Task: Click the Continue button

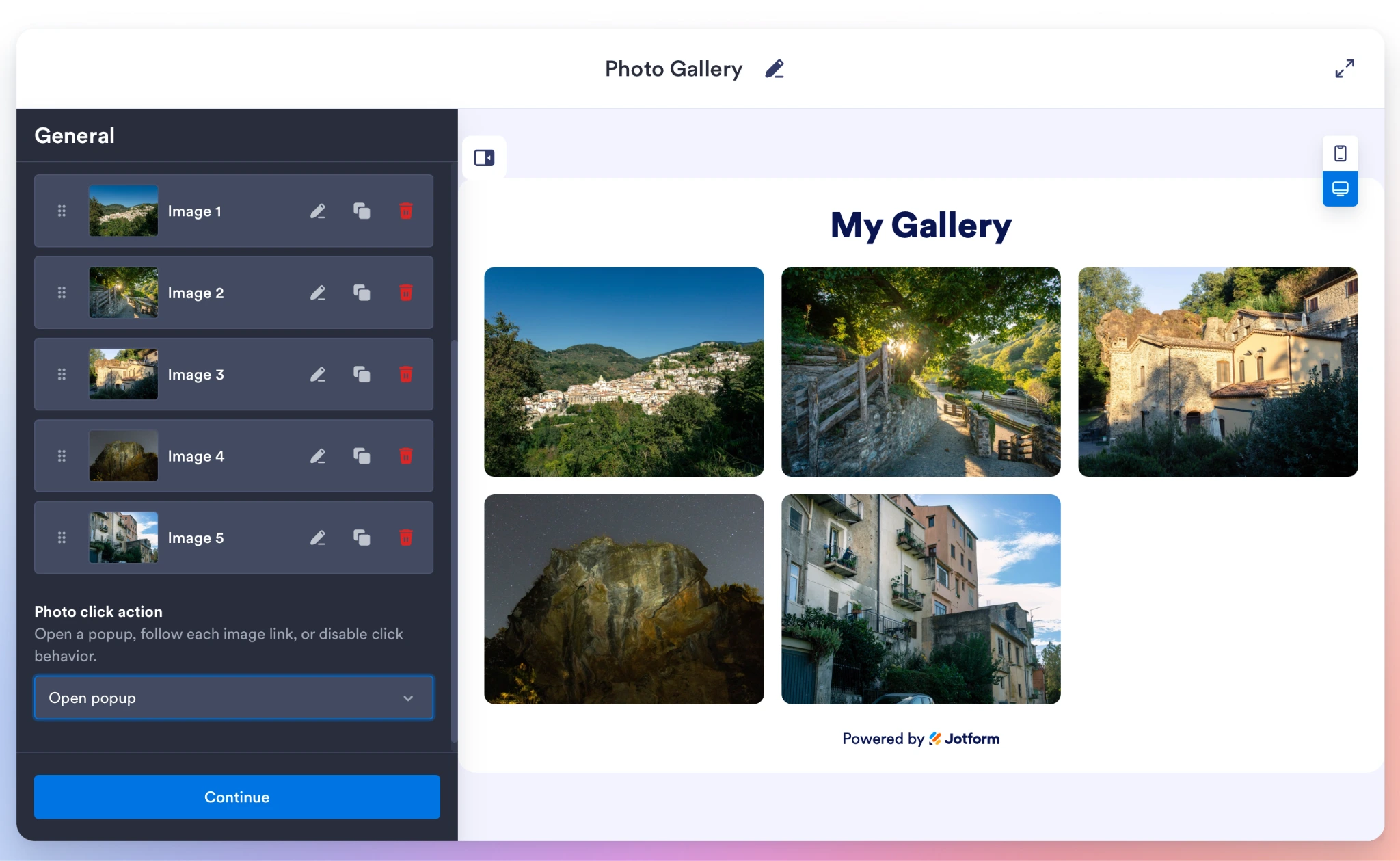Action: click(x=237, y=797)
